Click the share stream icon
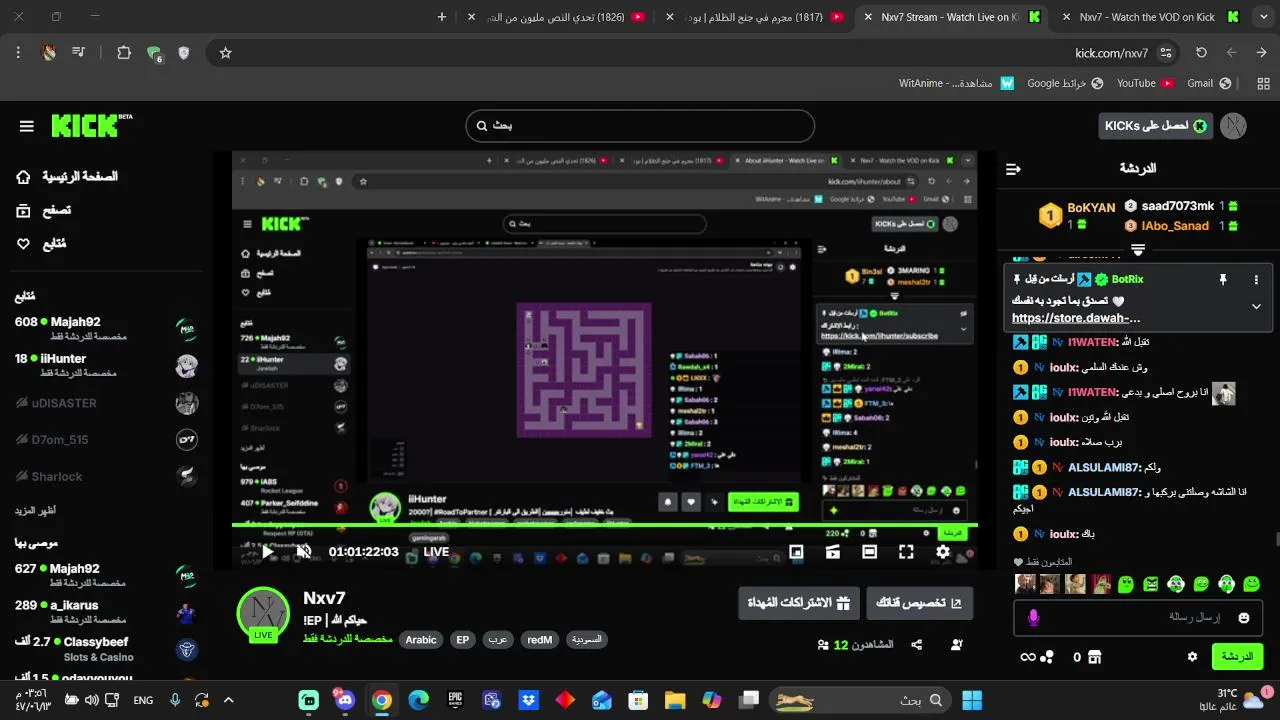This screenshot has height=720, width=1280. [x=917, y=645]
